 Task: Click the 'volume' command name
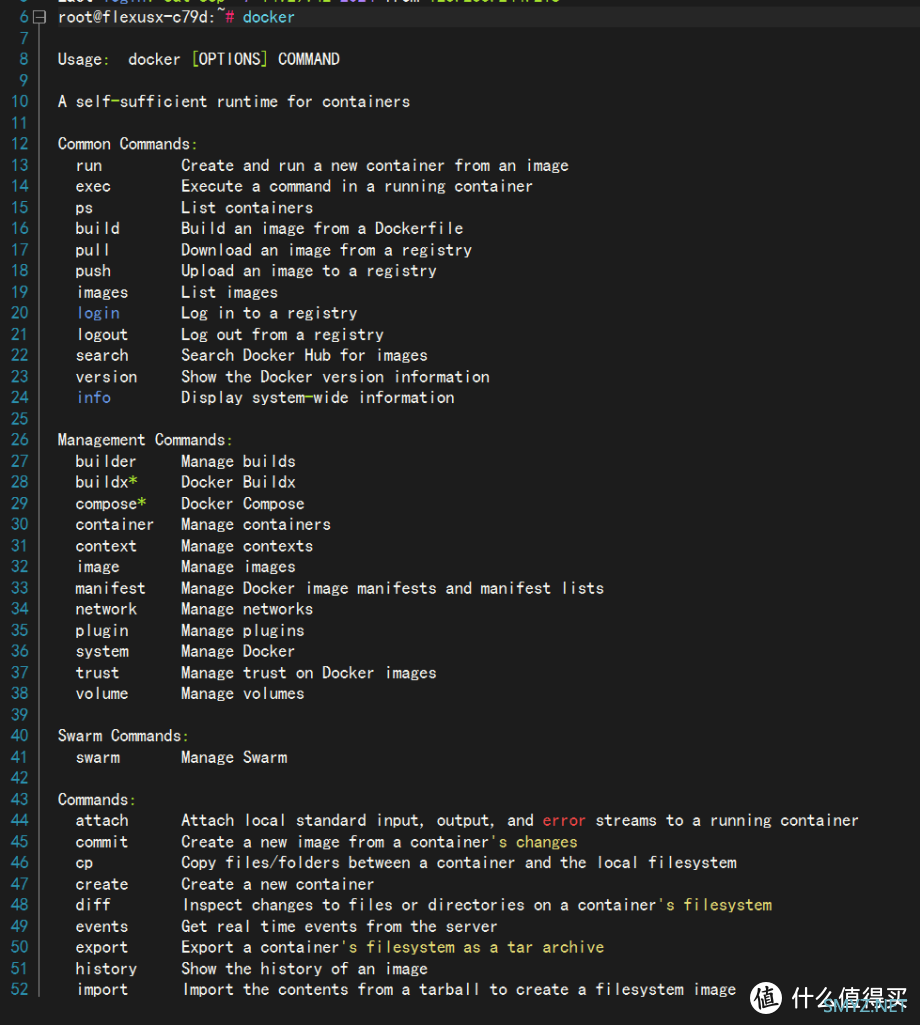(102, 694)
